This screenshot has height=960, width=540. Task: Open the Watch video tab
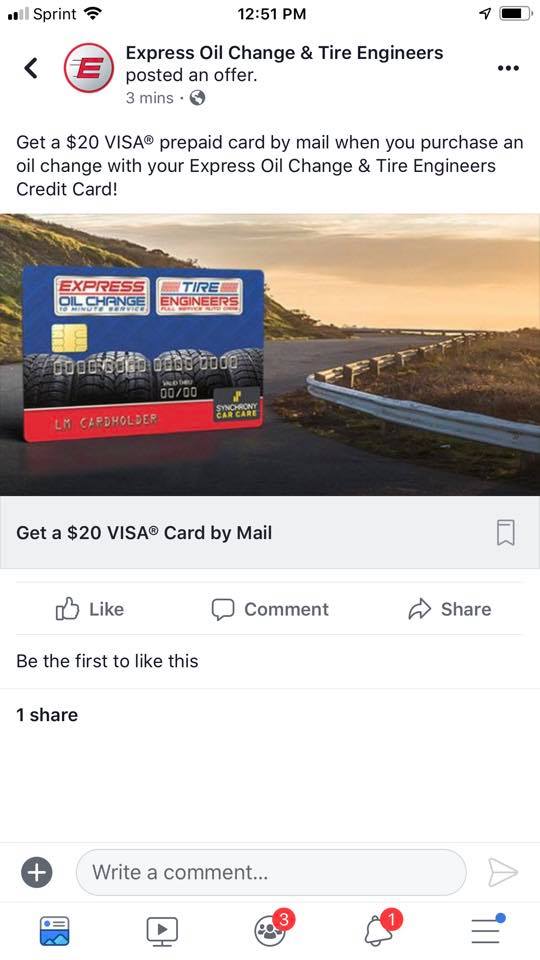tap(162, 931)
